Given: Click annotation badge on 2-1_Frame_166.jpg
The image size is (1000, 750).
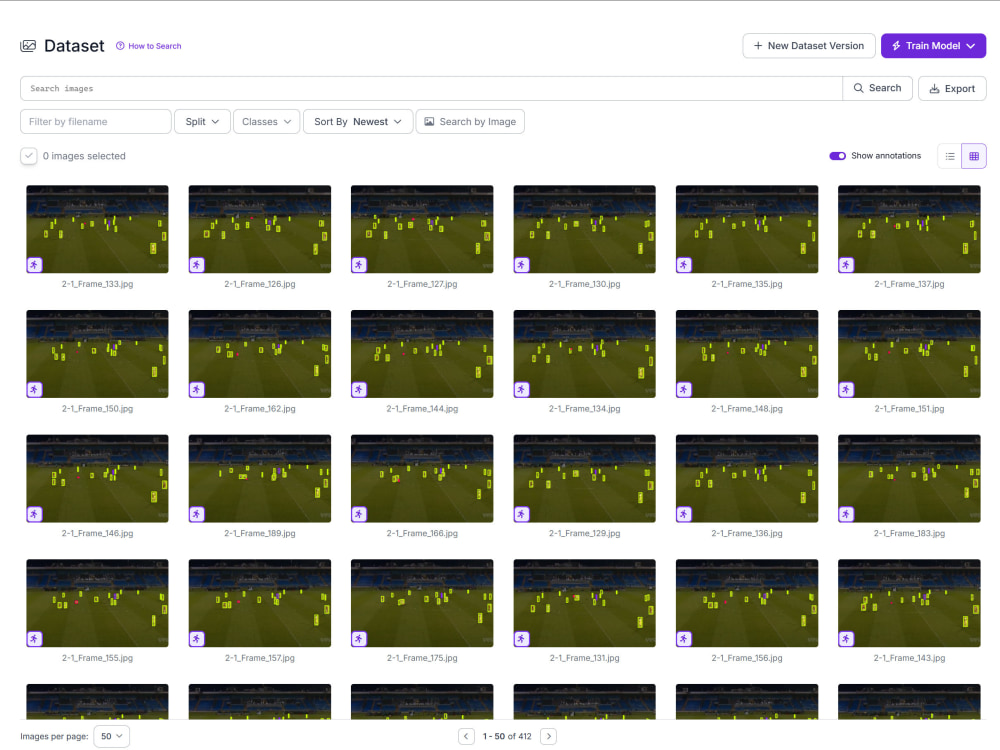Looking at the screenshot, I should click(359, 514).
